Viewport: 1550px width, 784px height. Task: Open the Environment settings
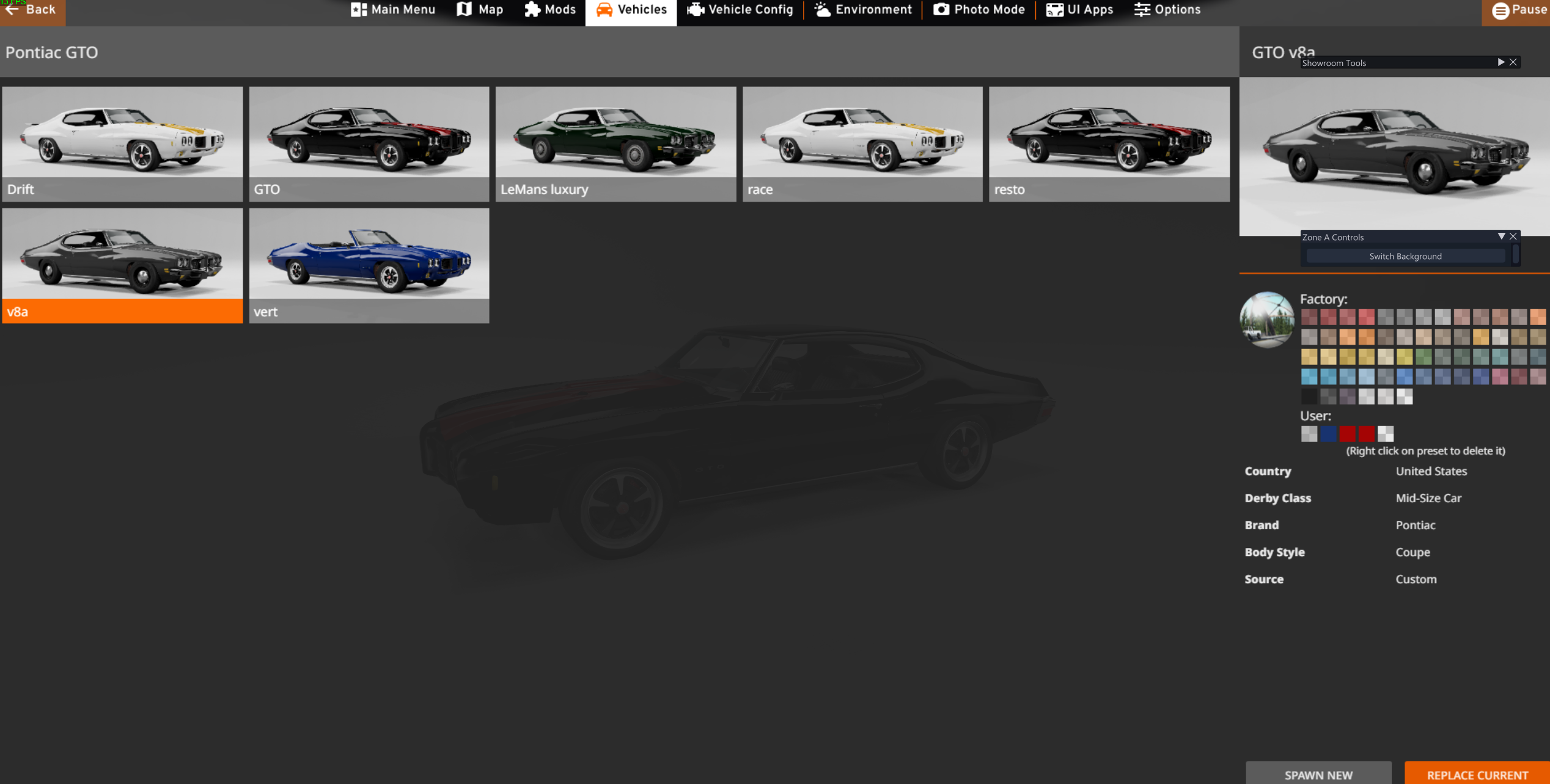[x=863, y=10]
